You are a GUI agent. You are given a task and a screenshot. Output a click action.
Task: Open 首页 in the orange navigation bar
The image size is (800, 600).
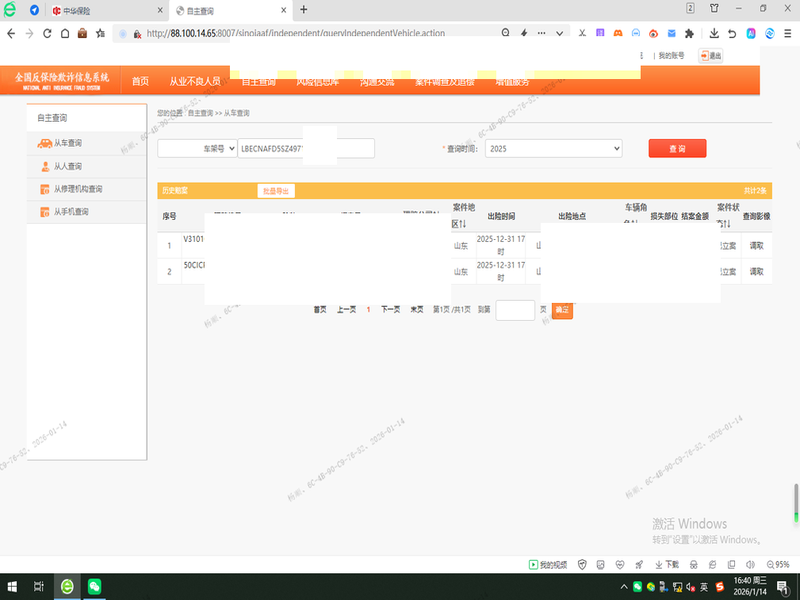point(140,81)
